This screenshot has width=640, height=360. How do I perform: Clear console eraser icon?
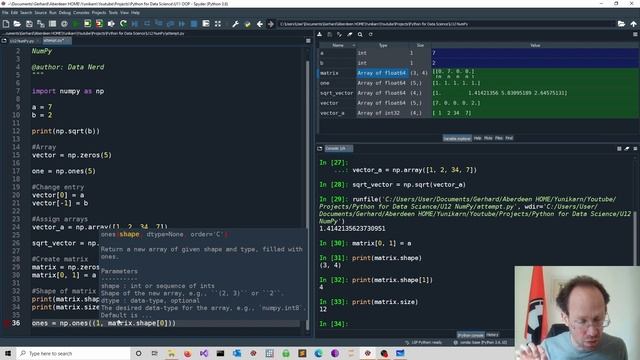627,149
